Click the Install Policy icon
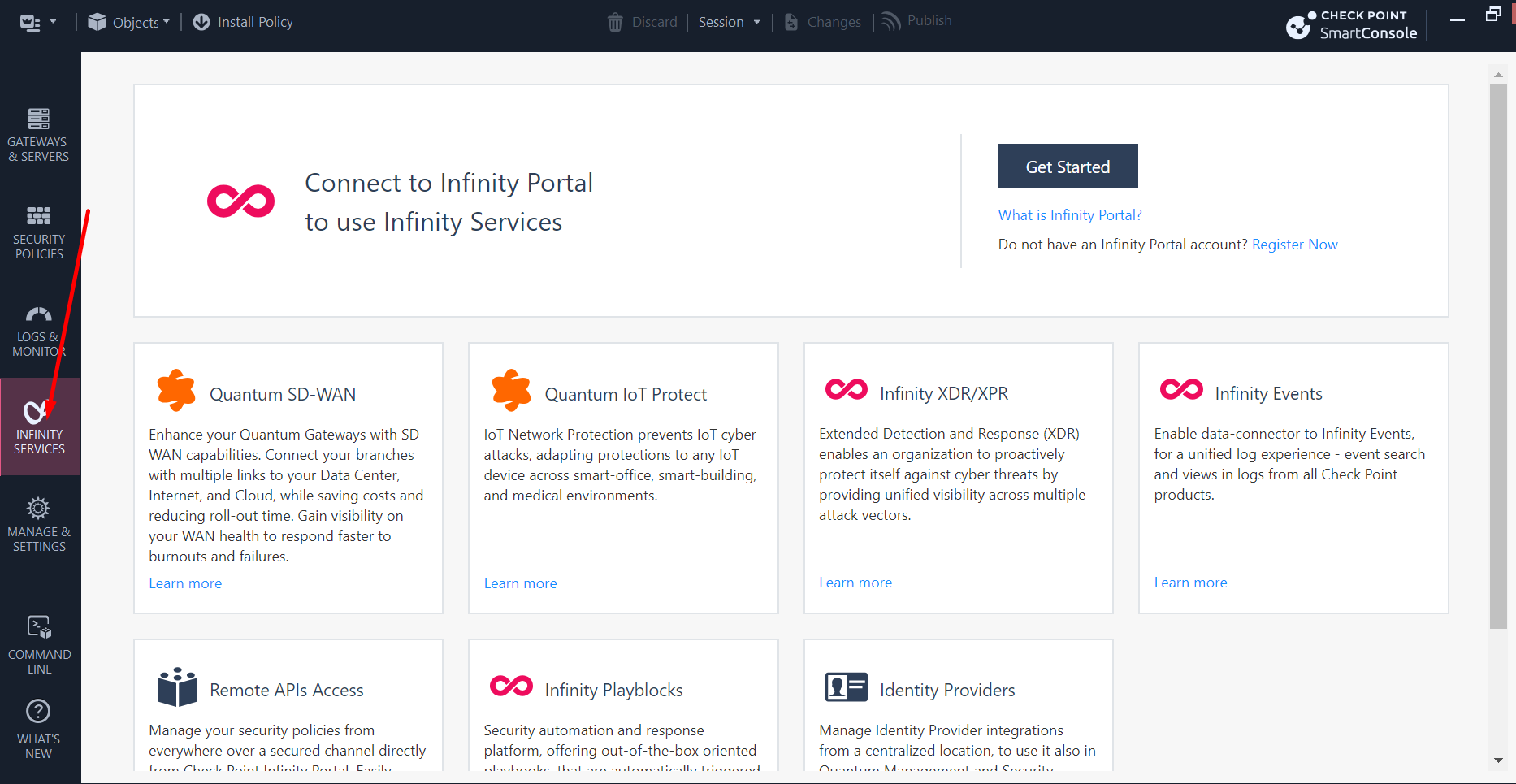Image resolution: width=1516 pixels, height=784 pixels. 201,22
